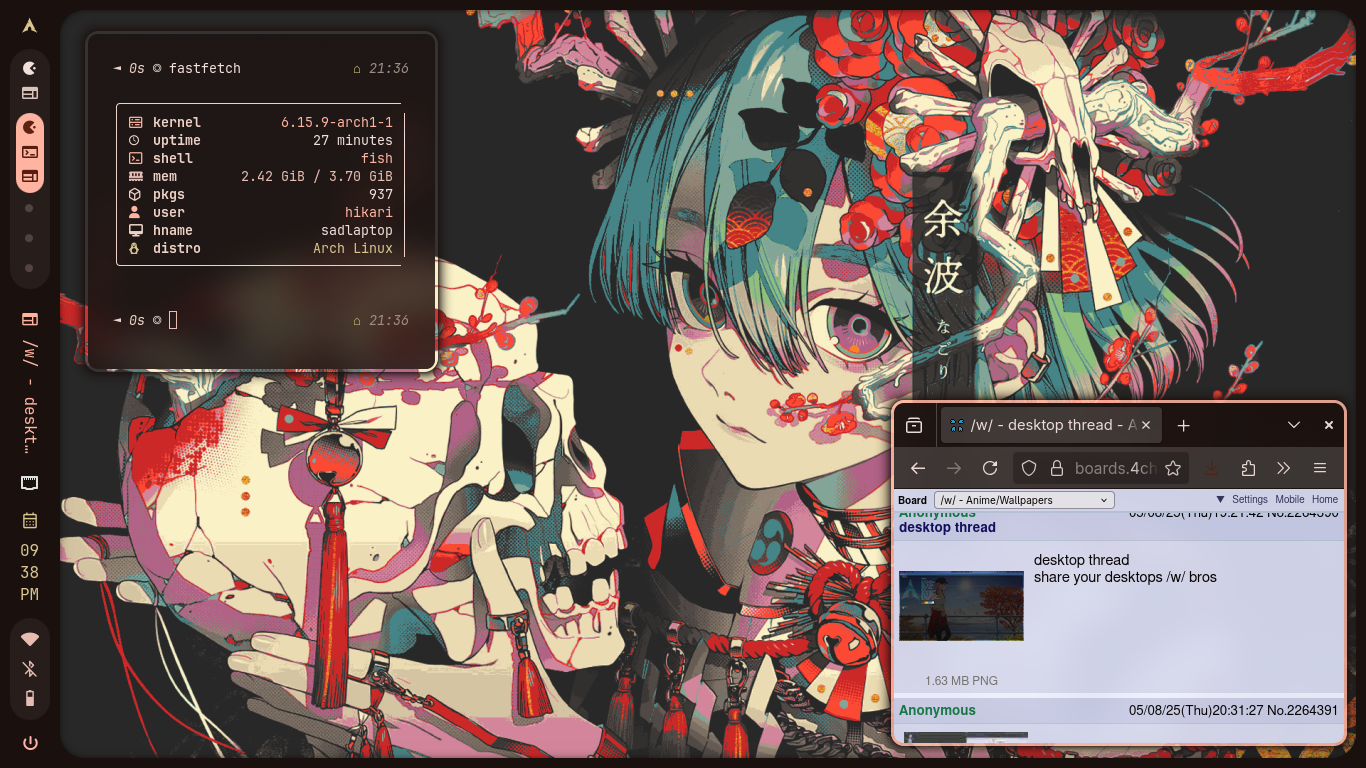Screen dimensions: 1366x768
Task: Click the 'fastfetch' command in terminal
Action: pyautogui.click(x=205, y=68)
